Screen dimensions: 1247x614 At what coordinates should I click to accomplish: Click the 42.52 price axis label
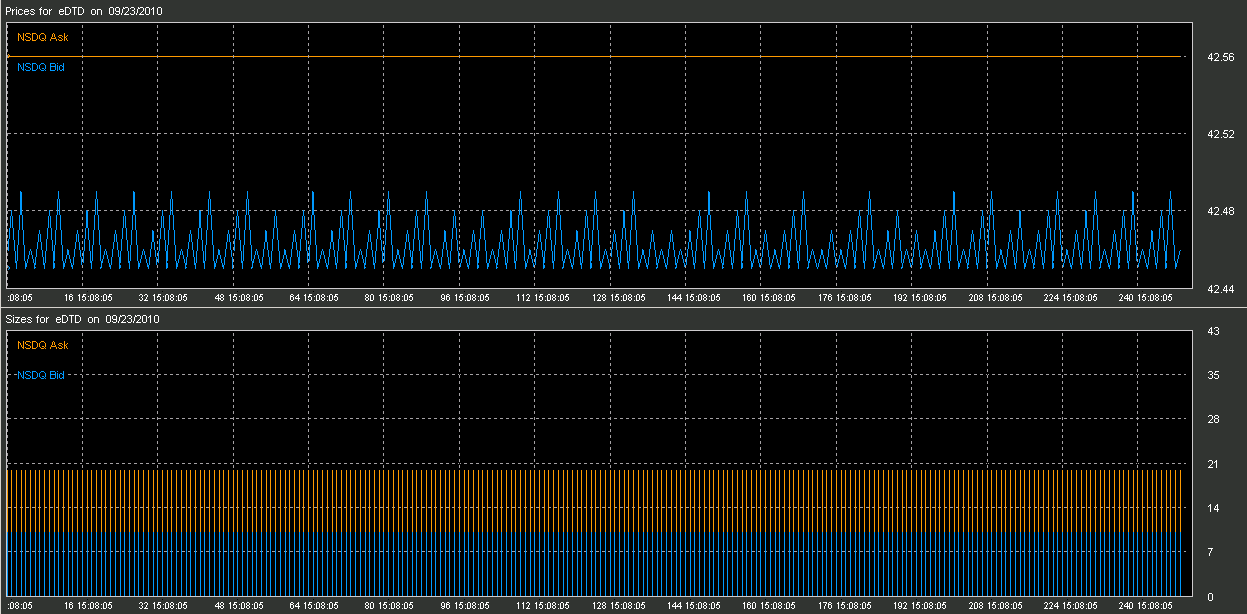click(x=1221, y=134)
